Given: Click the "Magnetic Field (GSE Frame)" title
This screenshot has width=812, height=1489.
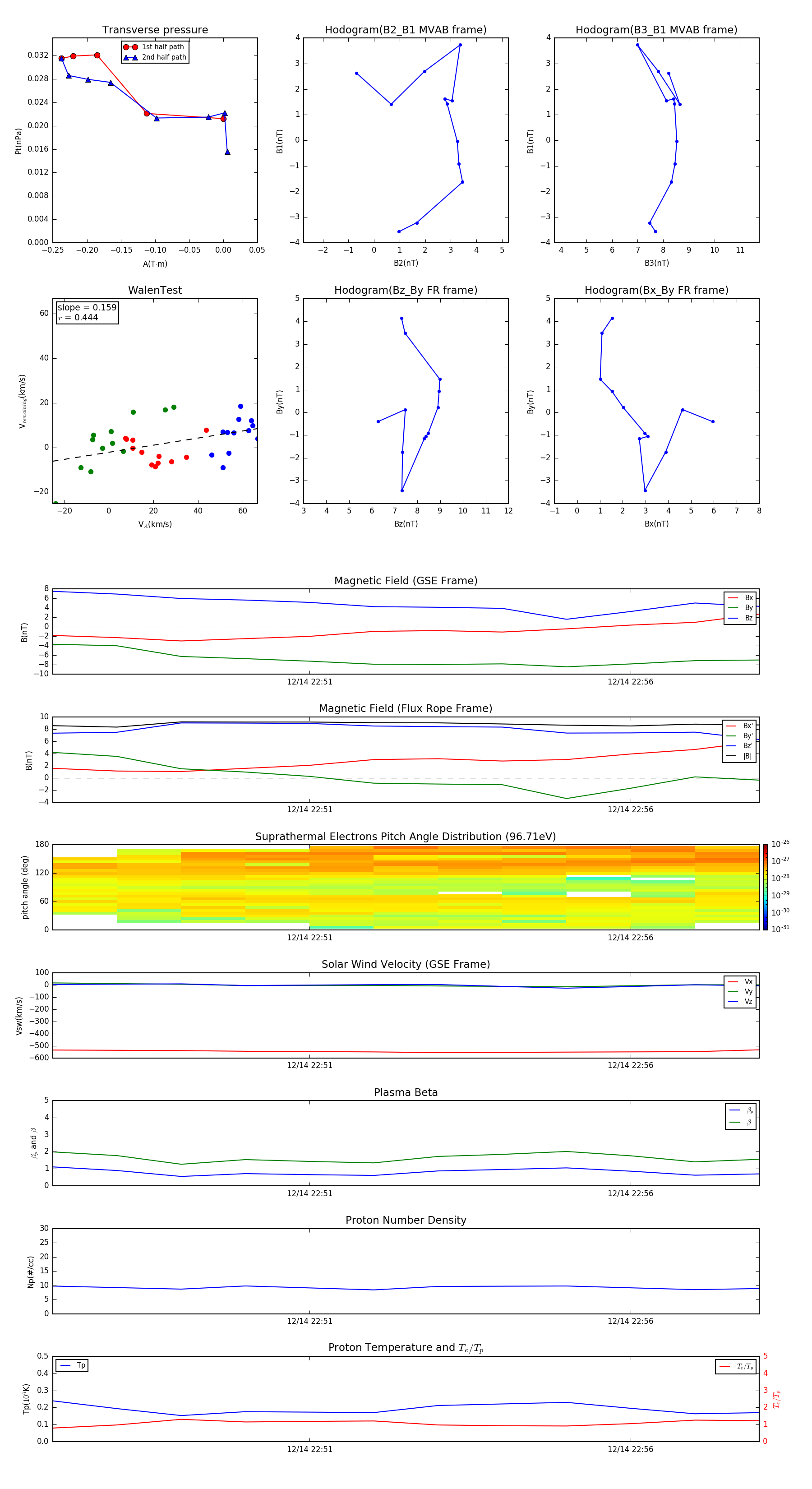Looking at the screenshot, I should (406, 581).
